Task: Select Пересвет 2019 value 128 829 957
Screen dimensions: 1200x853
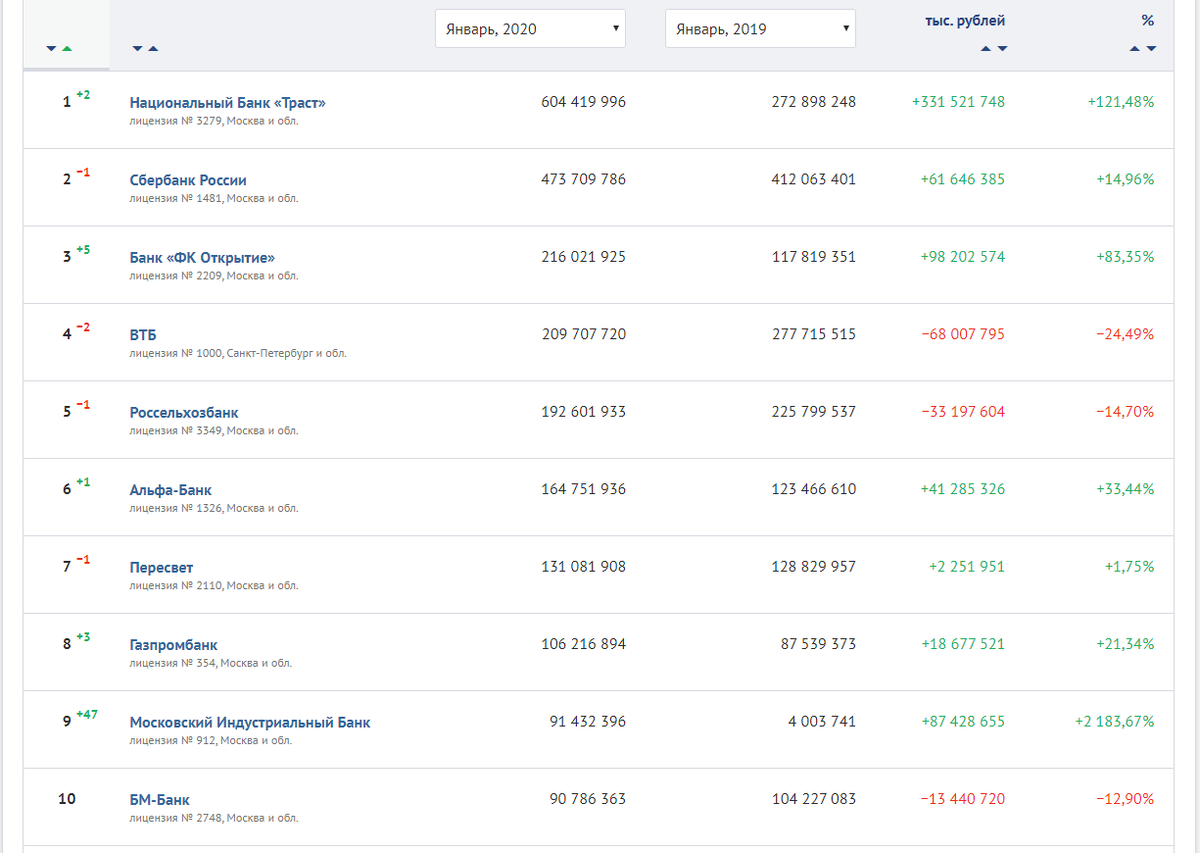Action: pos(814,567)
